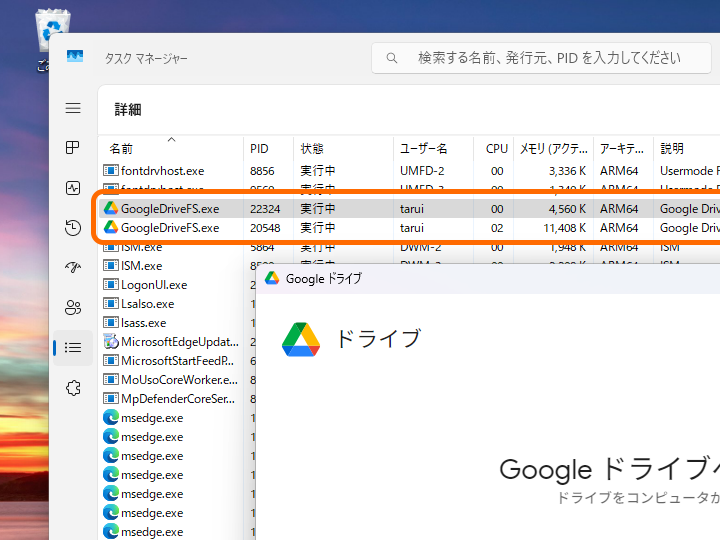Click the Google Drive window title icon
Viewport: 720px width, 540px height.
coord(272,278)
